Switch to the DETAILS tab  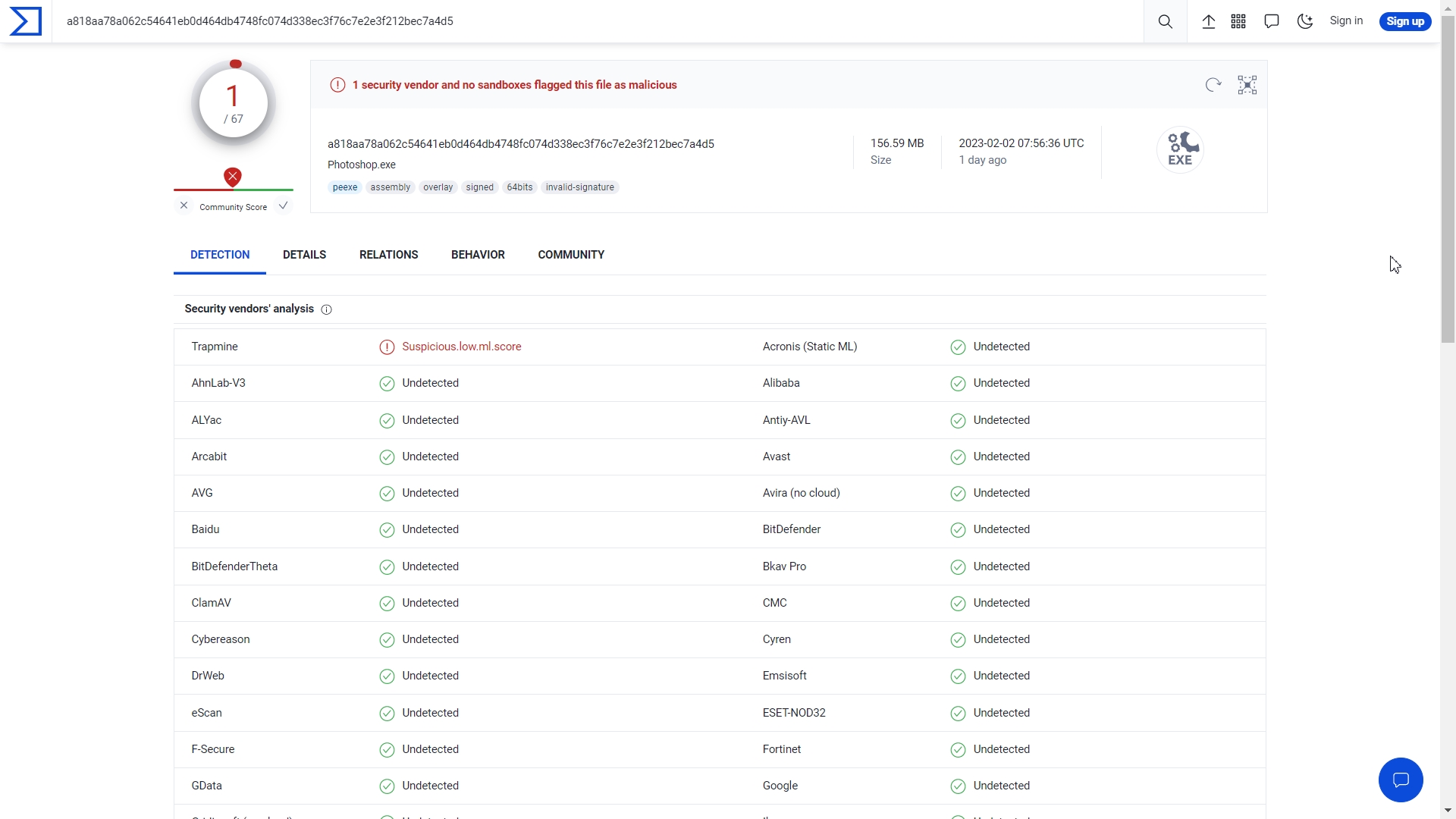[304, 255]
